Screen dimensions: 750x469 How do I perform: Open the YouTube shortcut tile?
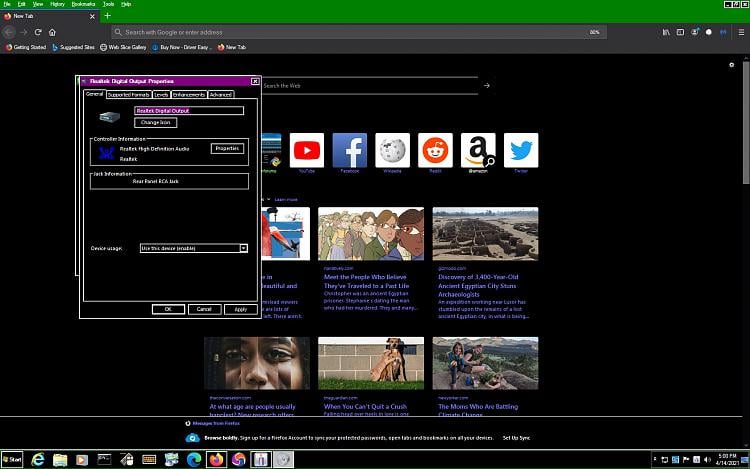point(307,150)
